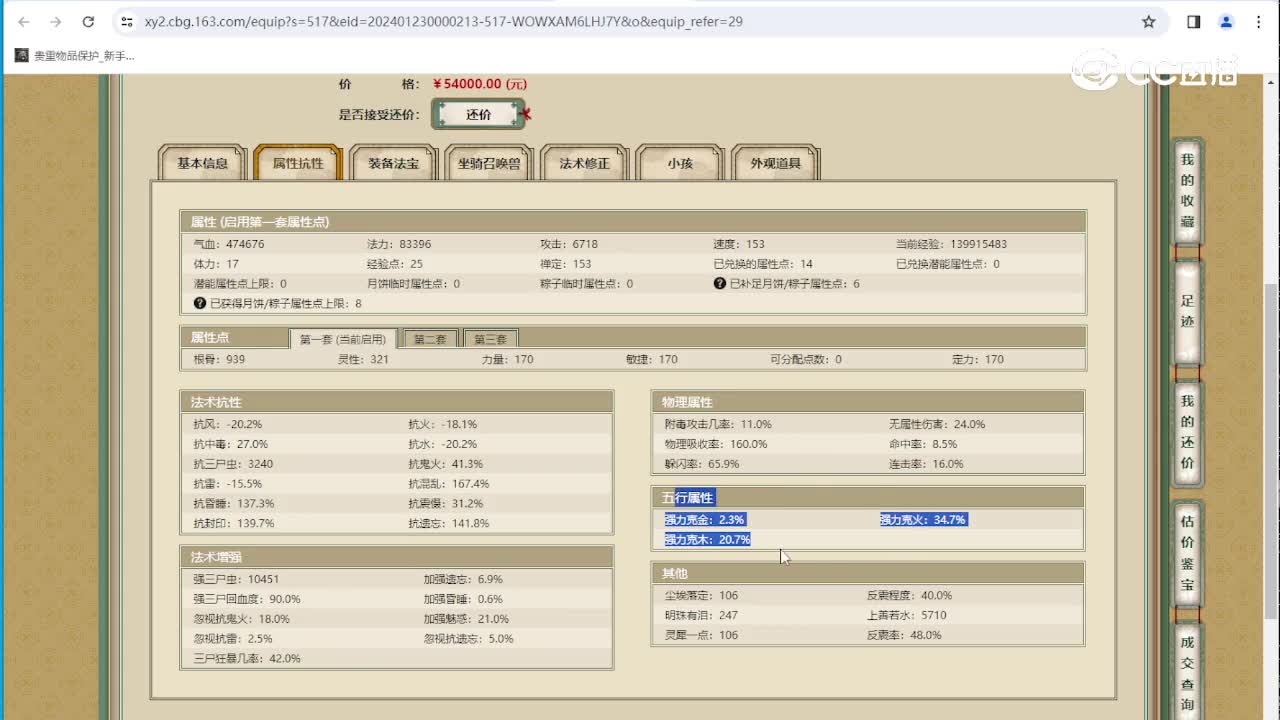
Task: Click the 灵犀一点: 106 entry
Action: [x=700, y=635]
